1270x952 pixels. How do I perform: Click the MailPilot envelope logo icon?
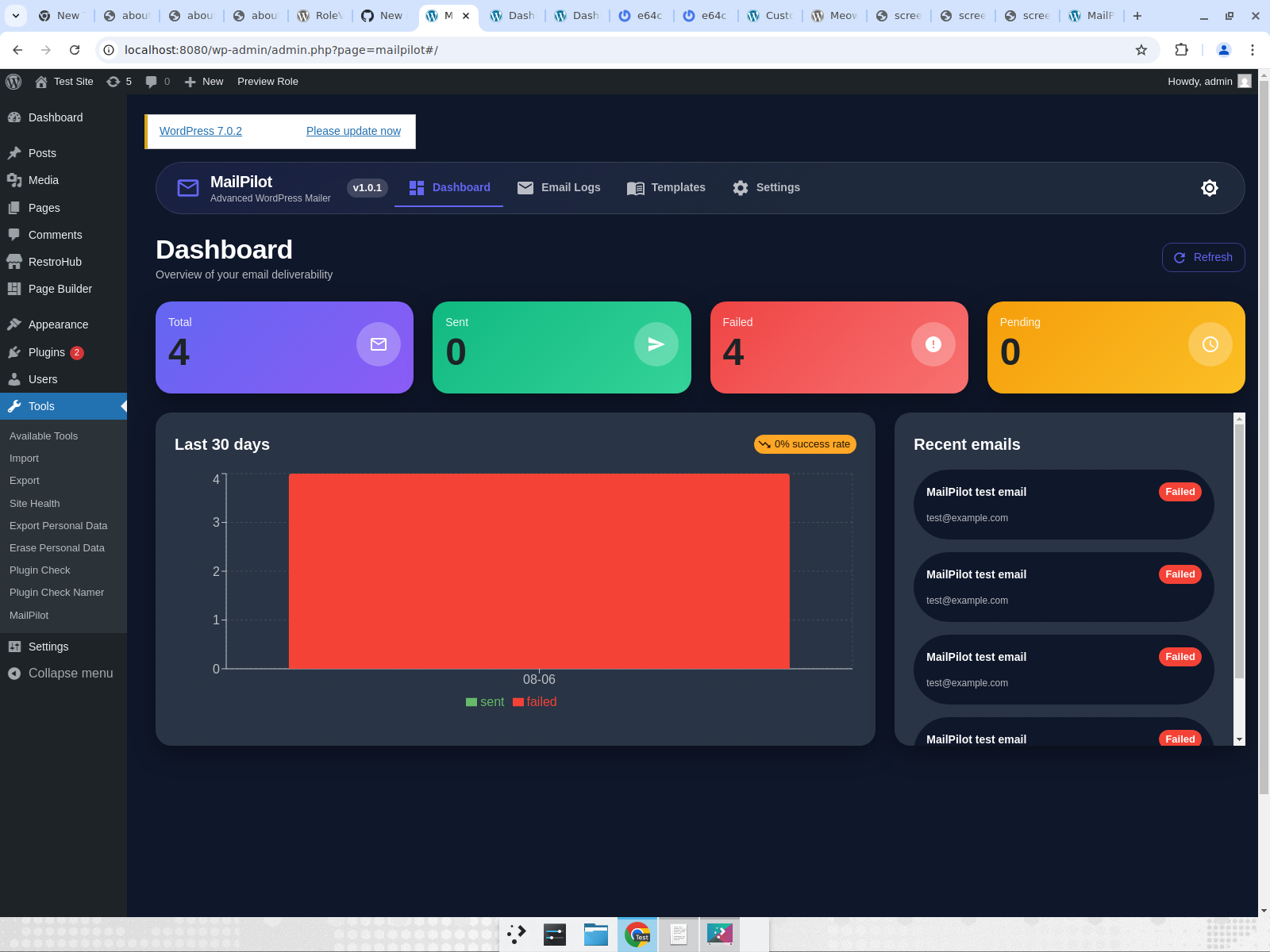tap(188, 188)
